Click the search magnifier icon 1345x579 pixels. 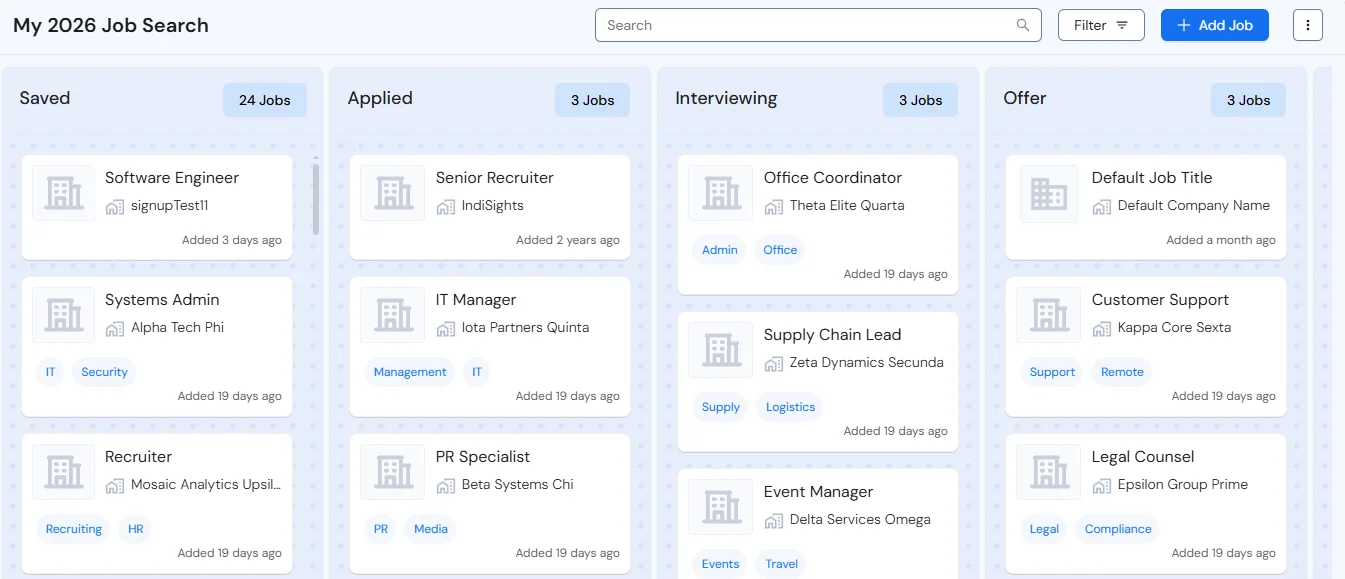point(1022,24)
